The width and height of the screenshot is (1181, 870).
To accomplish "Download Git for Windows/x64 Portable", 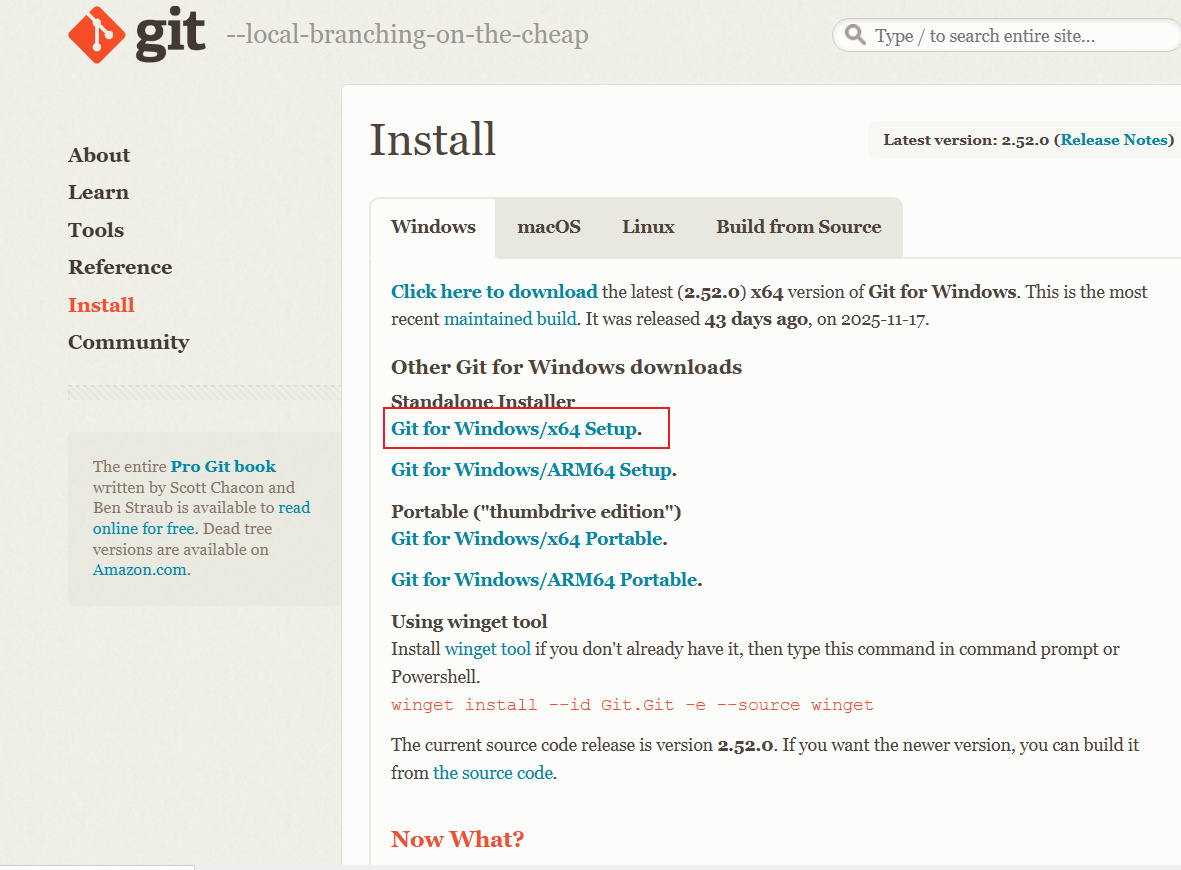I will click(x=527, y=539).
